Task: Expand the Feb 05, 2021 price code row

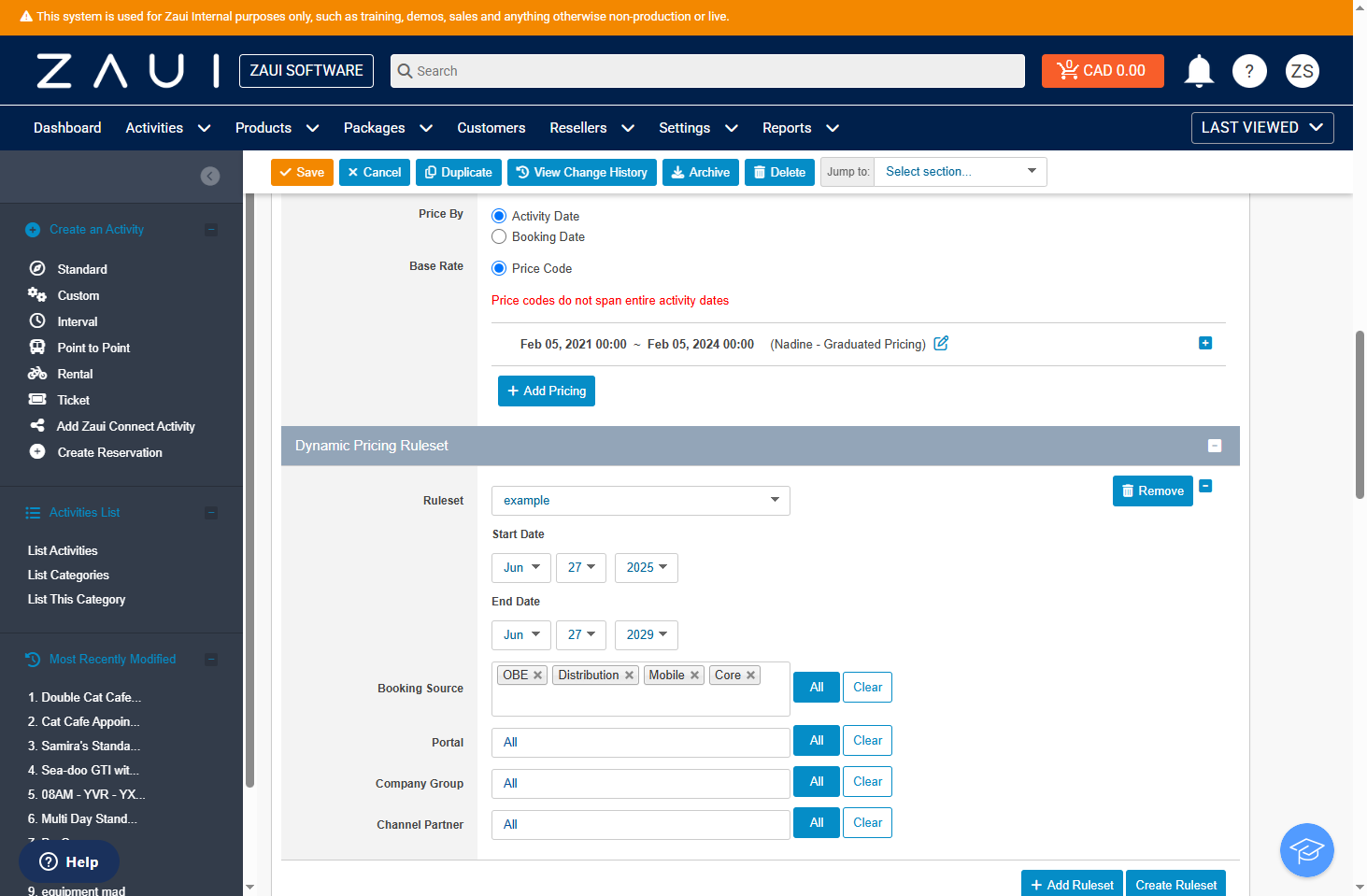Action: point(1205,343)
